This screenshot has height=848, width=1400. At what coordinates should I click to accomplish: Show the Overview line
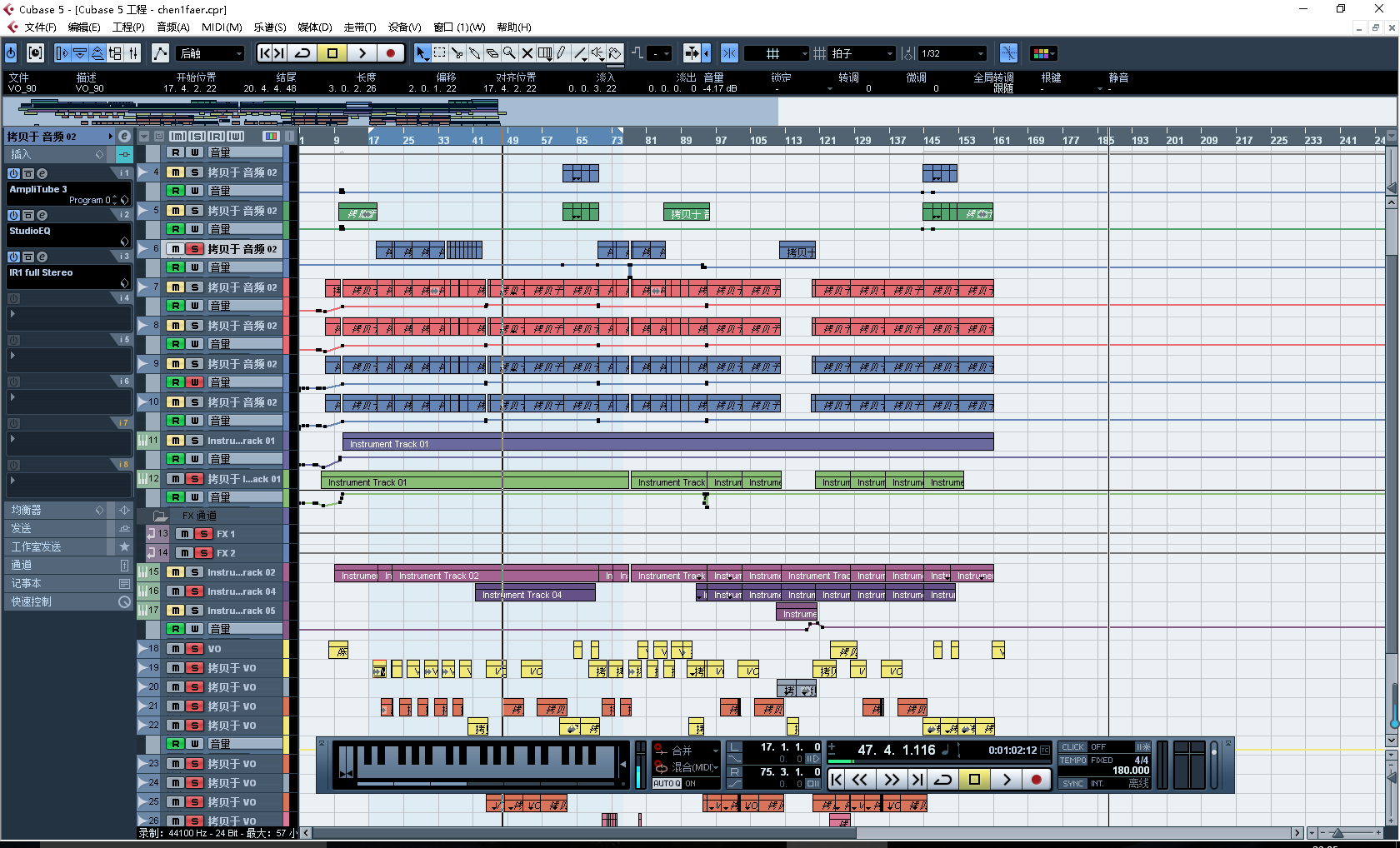(x=97, y=53)
